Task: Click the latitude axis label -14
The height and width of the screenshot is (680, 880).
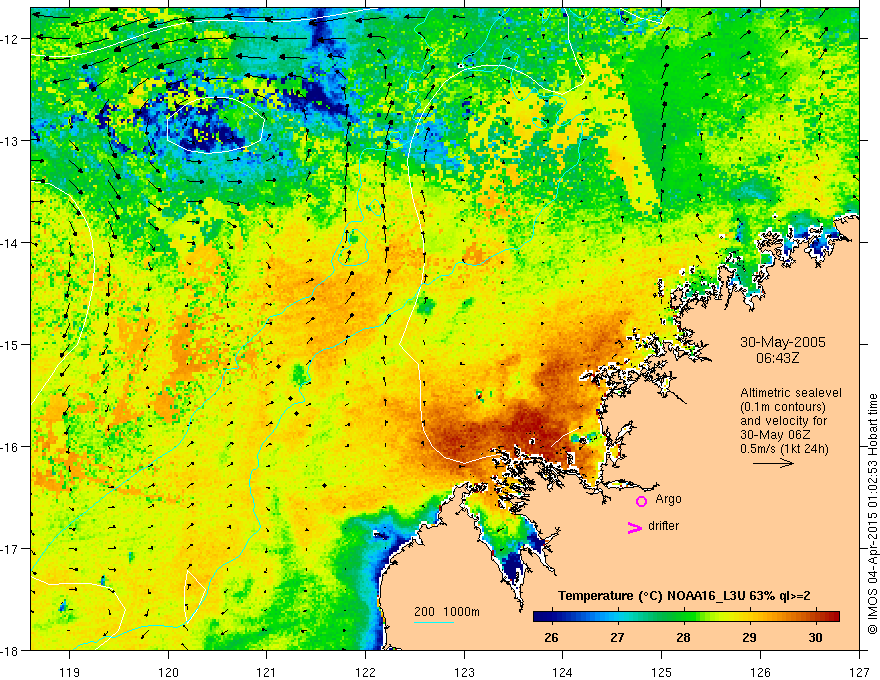Action: (x=11, y=243)
